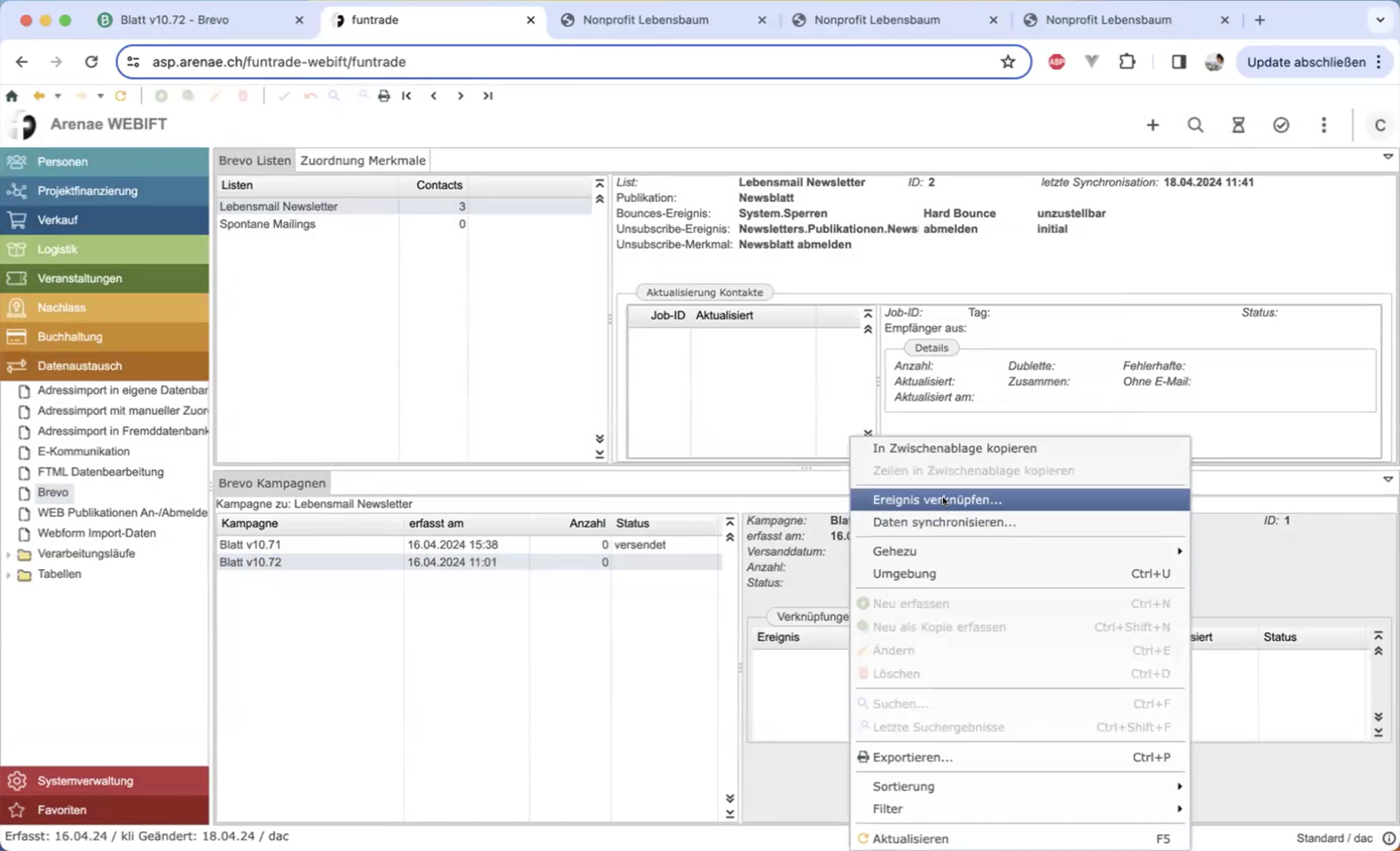Jump to the first record in the toolbar

406,96
